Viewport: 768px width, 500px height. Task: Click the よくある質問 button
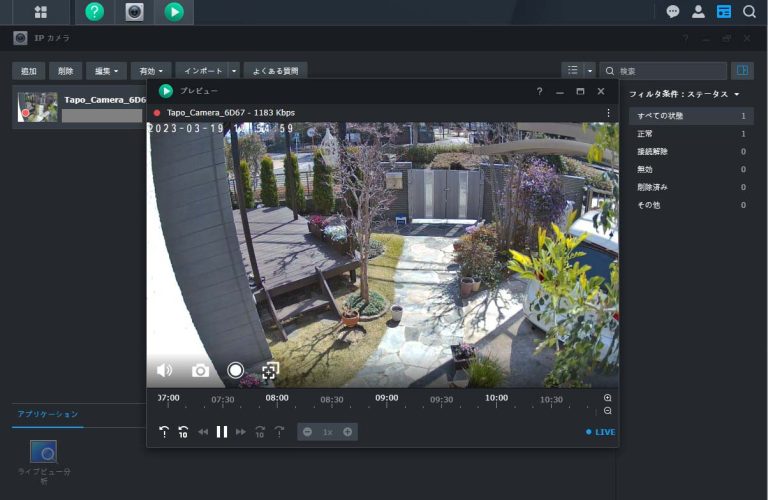point(275,71)
